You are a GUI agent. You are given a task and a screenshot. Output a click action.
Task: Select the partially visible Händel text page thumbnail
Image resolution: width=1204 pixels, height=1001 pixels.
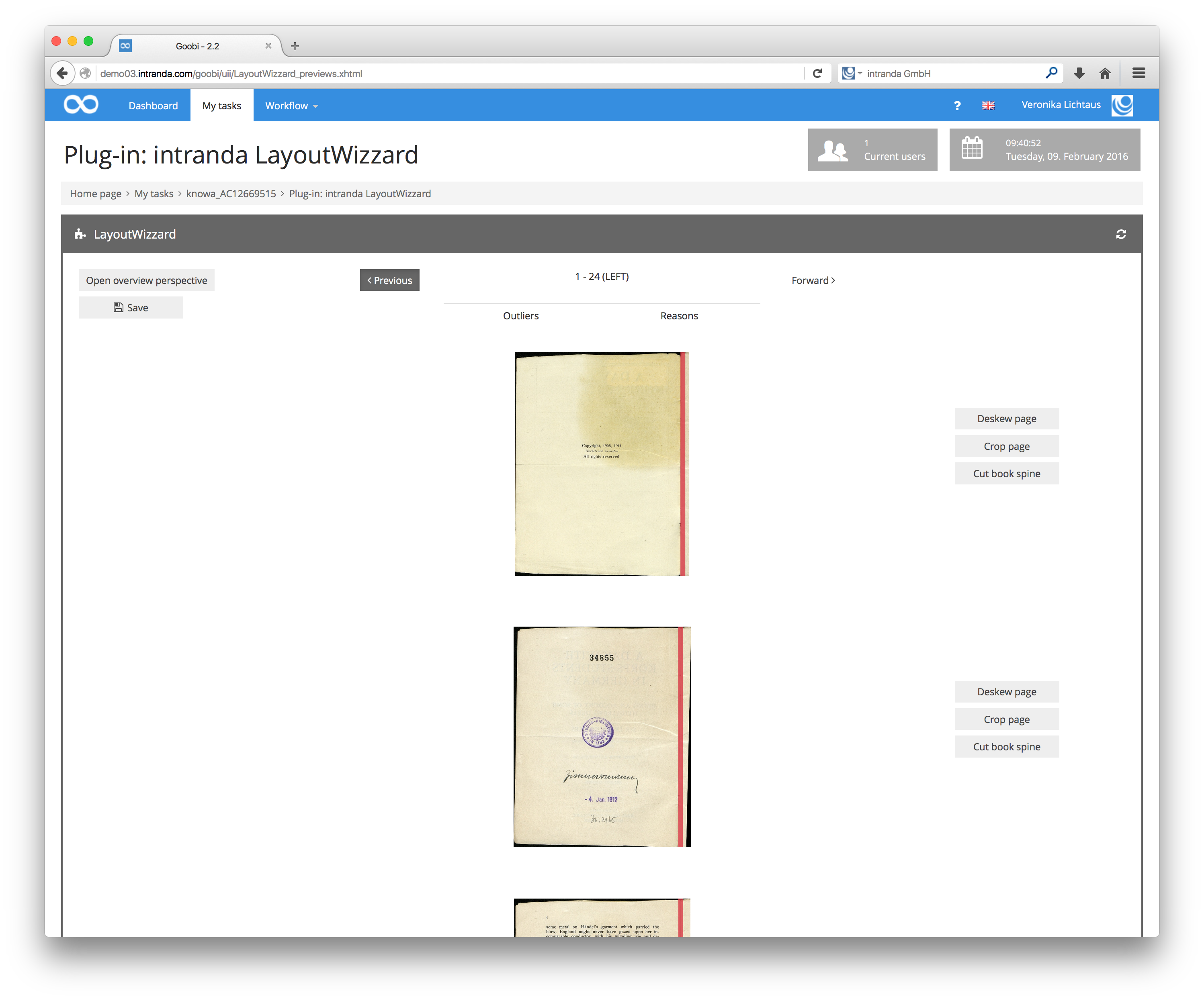[602, 917]
